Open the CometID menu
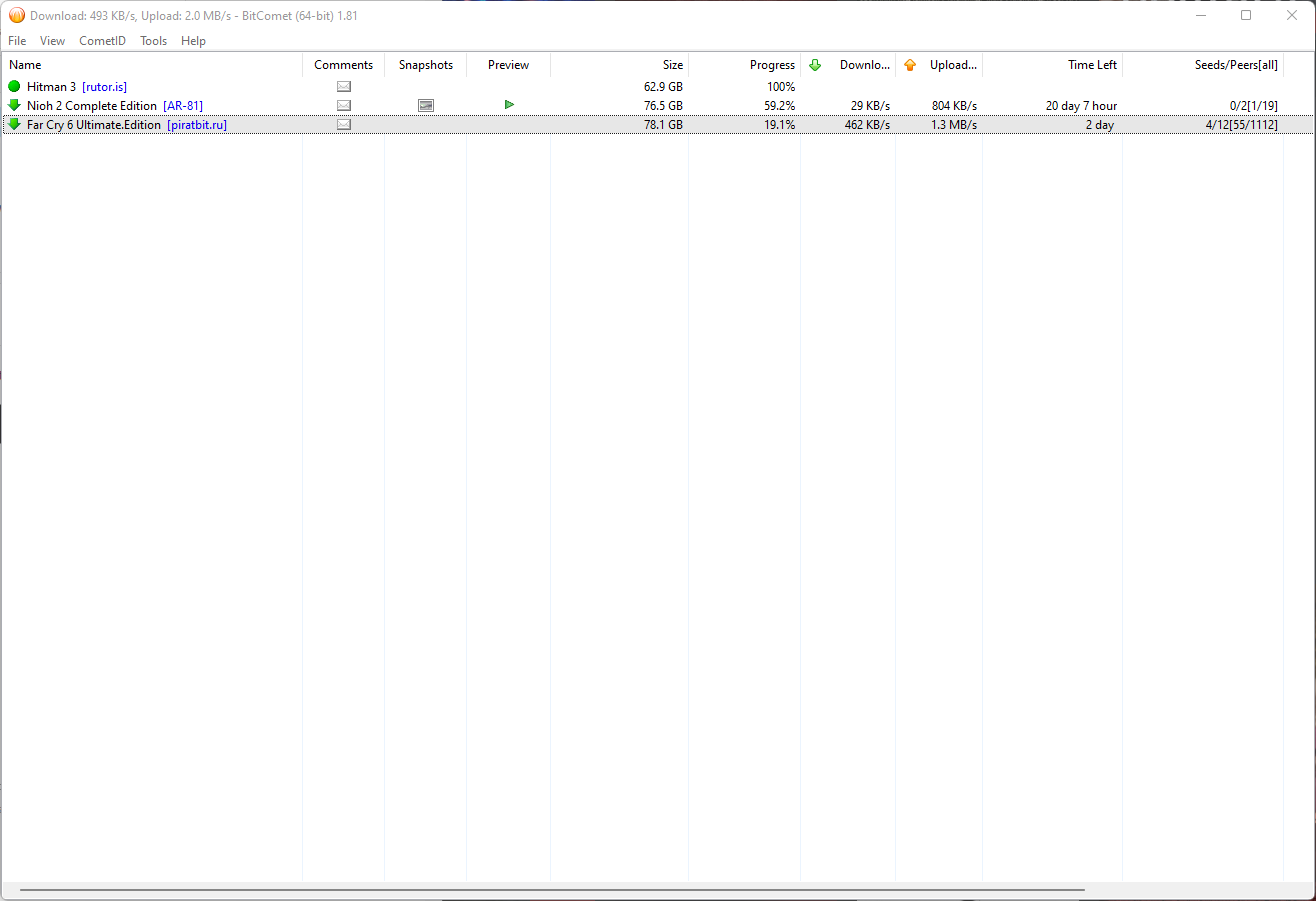Image resolution: width=1316 pixels, height=901 pixels. point(103,41)
